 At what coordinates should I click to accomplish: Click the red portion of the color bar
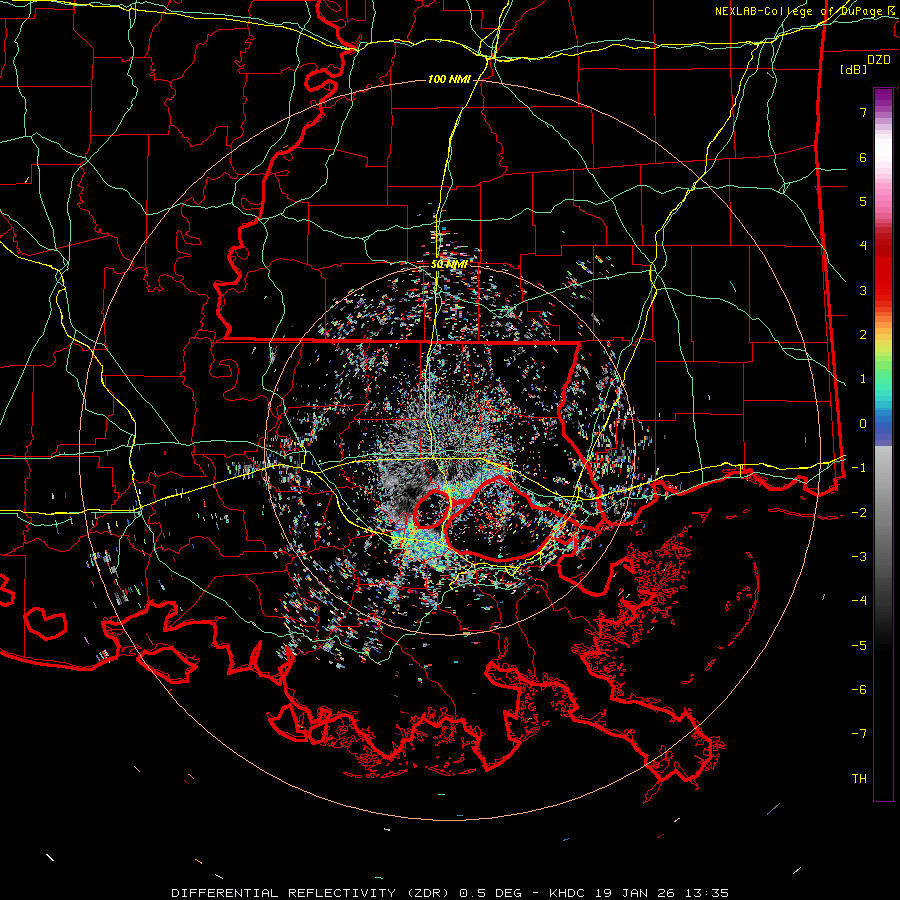pyautogui.click(x=883, y=270)
